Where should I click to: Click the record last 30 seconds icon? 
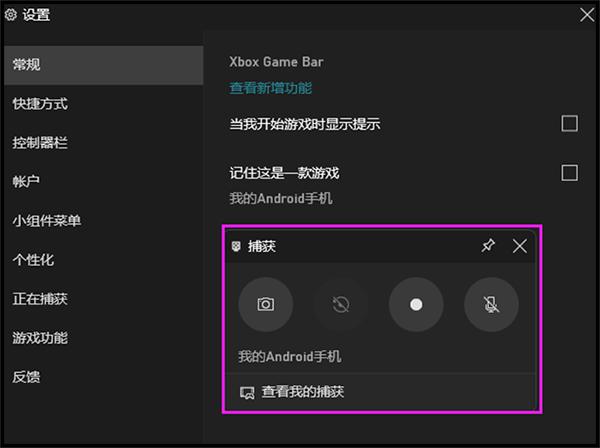click(x=341, y=305)
